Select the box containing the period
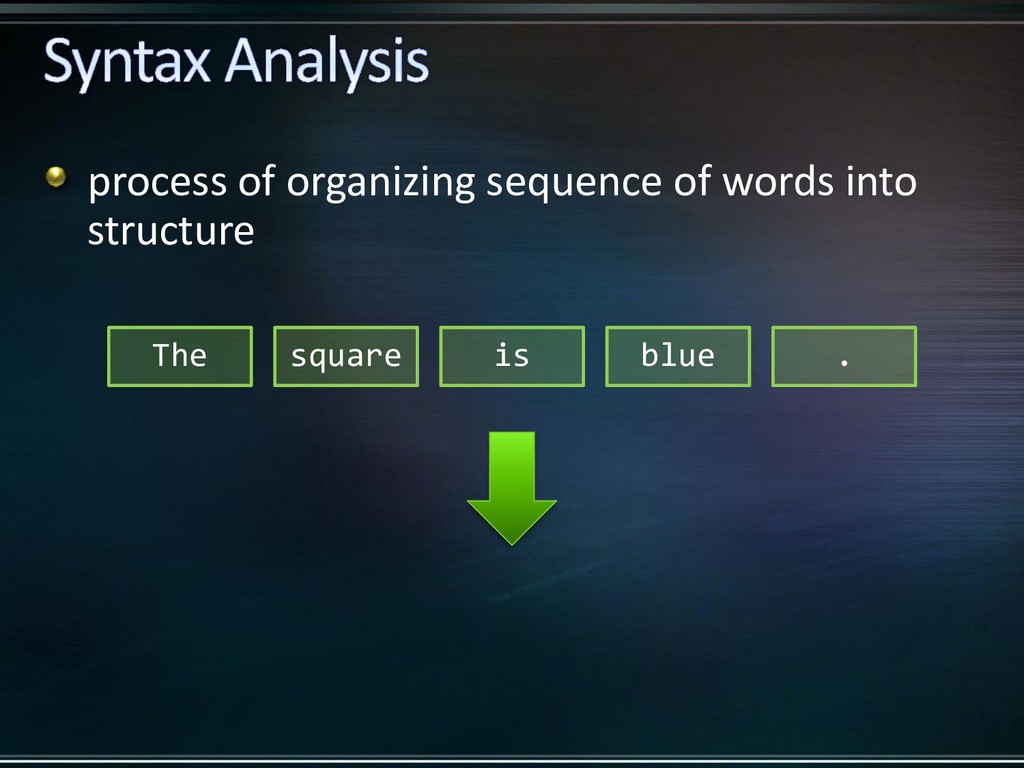 pyautogui.click(x=844, y=356)
